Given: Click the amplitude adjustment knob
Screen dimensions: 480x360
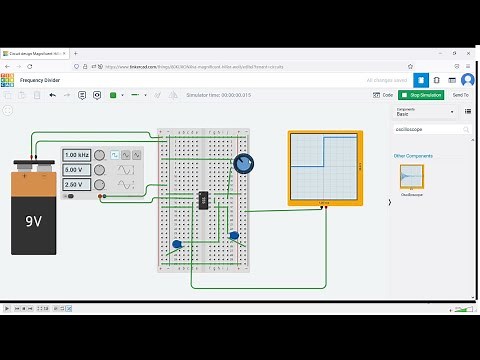Looking at the screenshot, I should tap(99, 170).
